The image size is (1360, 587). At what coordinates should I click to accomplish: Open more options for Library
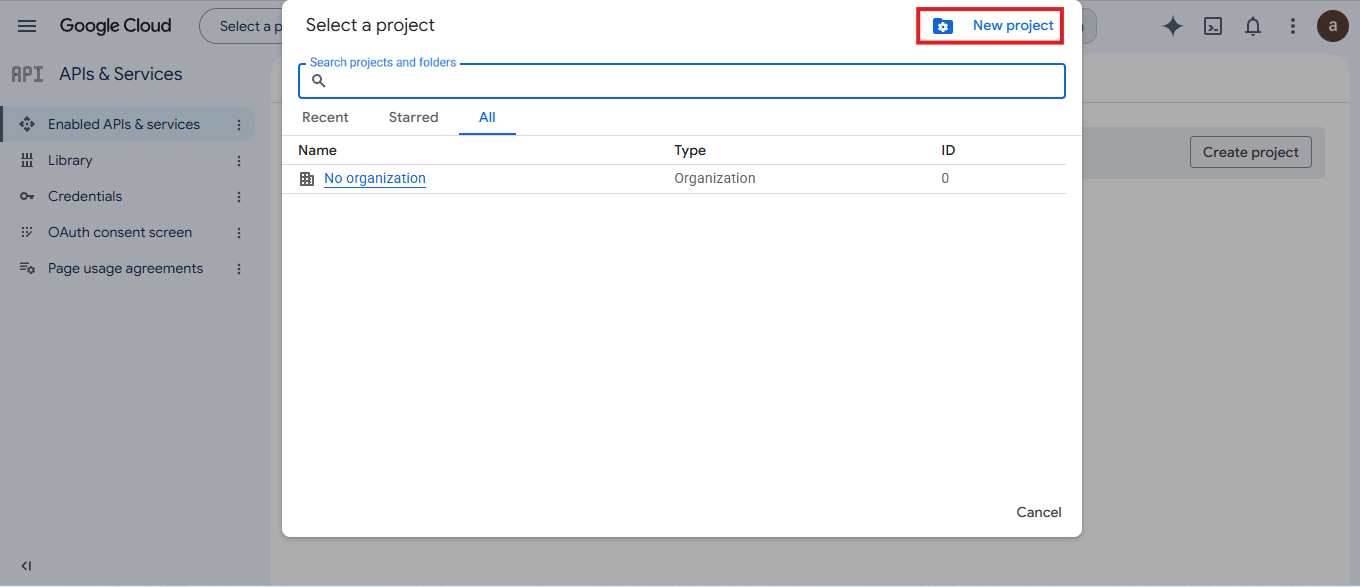(x=239, y=161)
